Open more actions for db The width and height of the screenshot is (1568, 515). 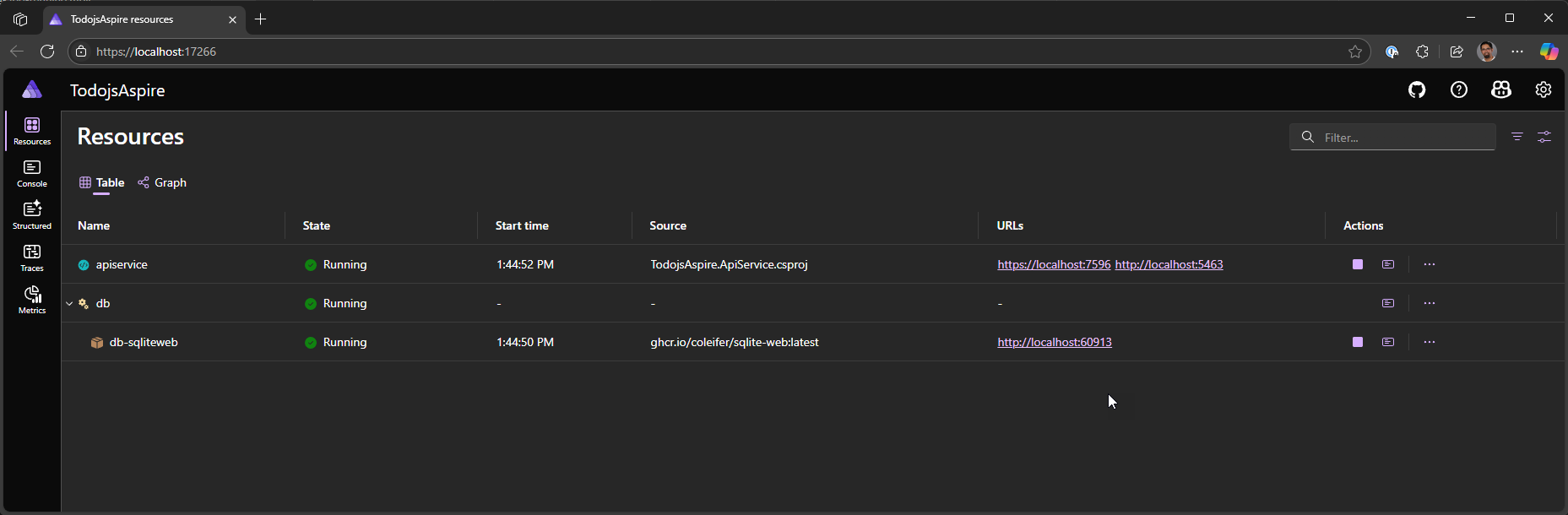(1430, 303)
